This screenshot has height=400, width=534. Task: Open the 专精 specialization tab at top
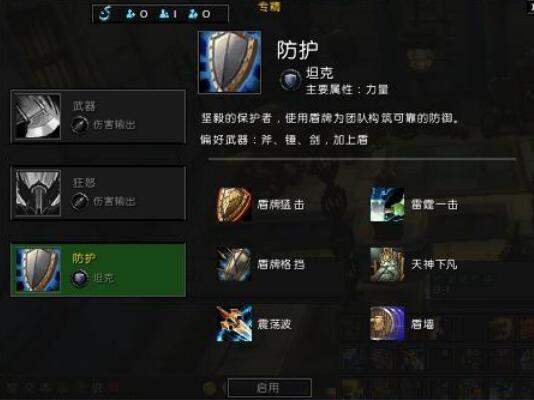[269, 7]
